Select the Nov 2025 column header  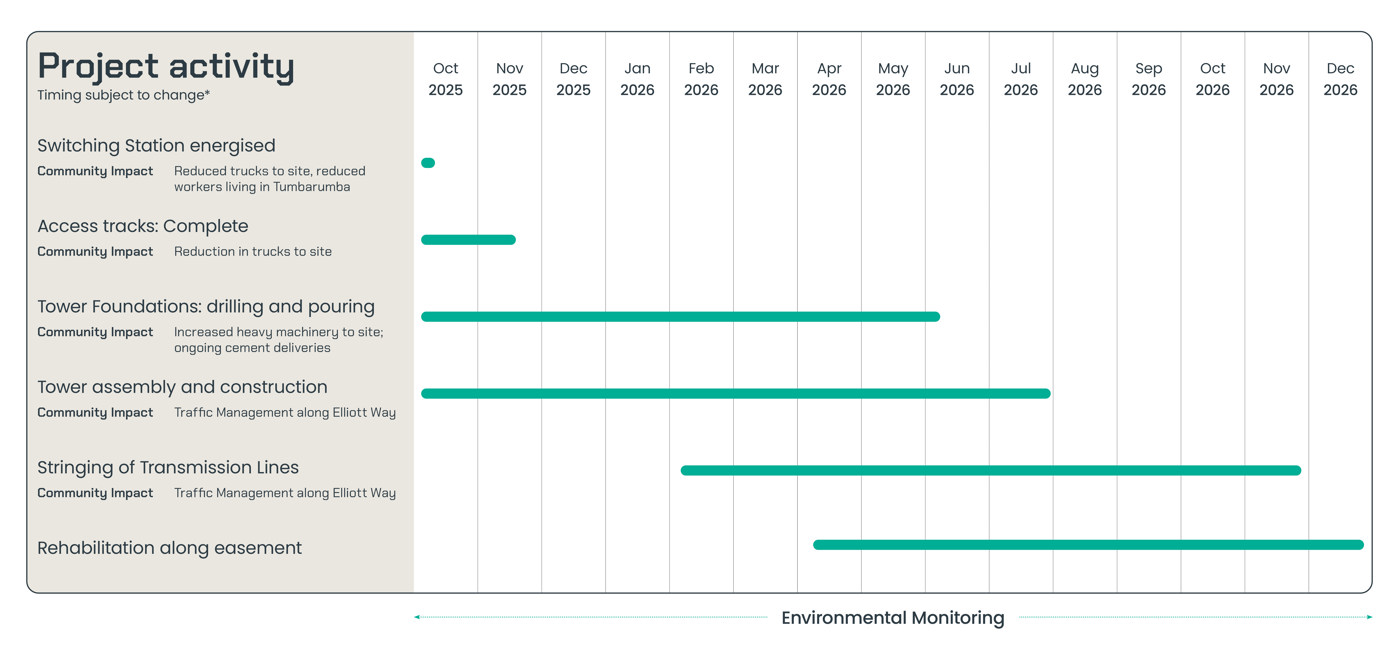[x=510, y=79]
